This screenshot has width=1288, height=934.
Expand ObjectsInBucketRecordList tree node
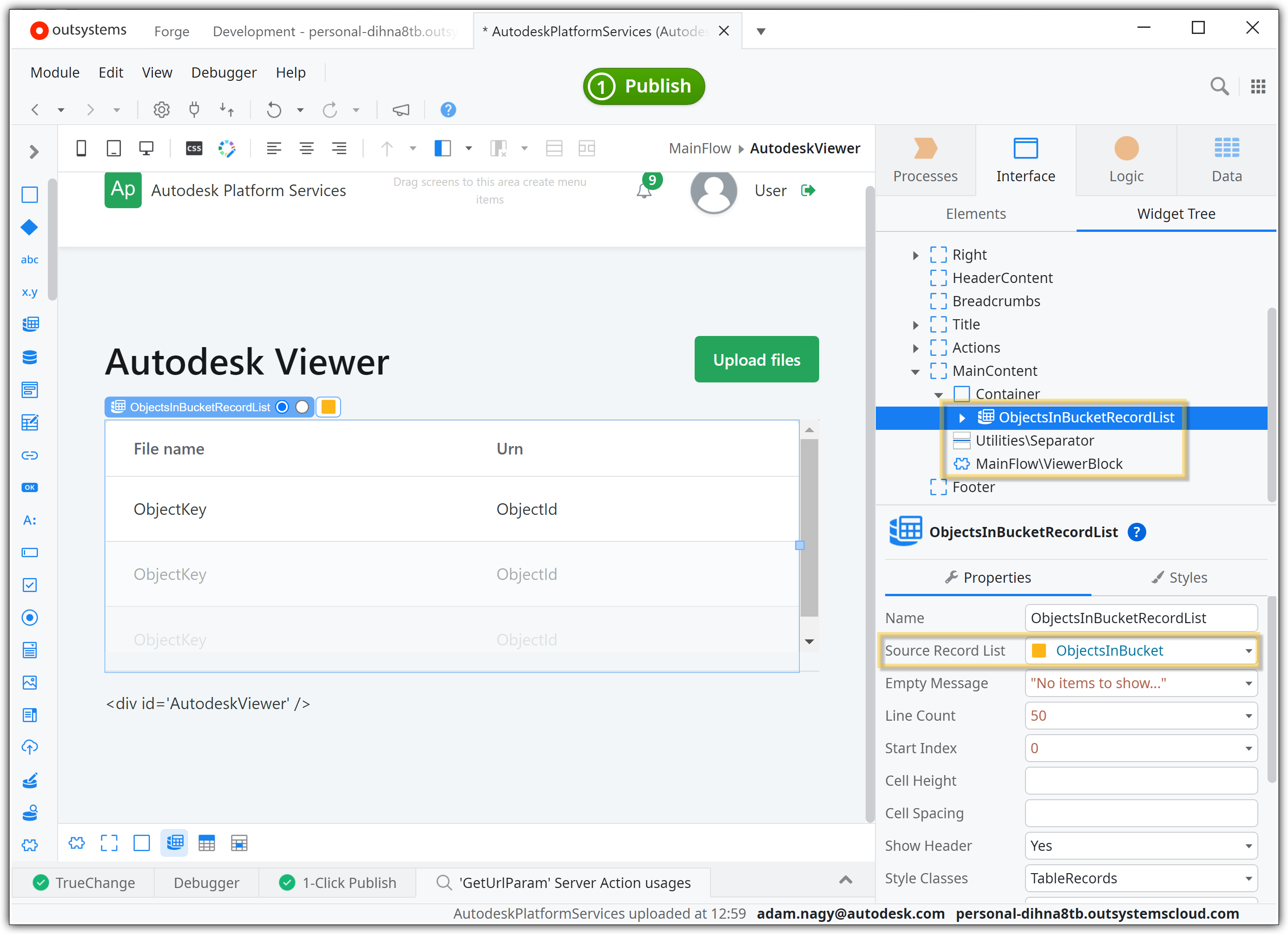tap(962, 419)
